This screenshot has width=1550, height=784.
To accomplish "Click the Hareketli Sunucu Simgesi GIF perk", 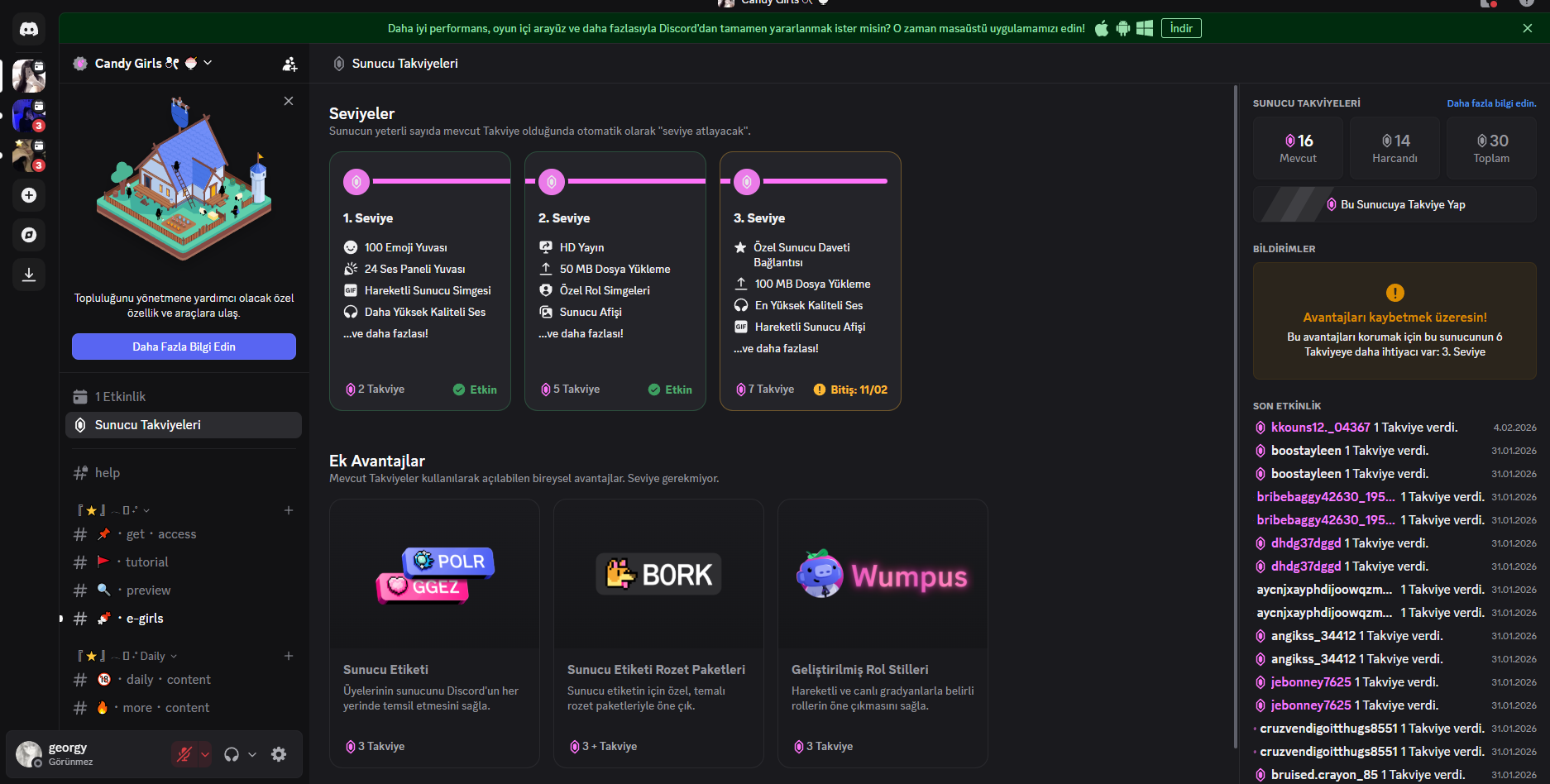I will click(417, 290).
